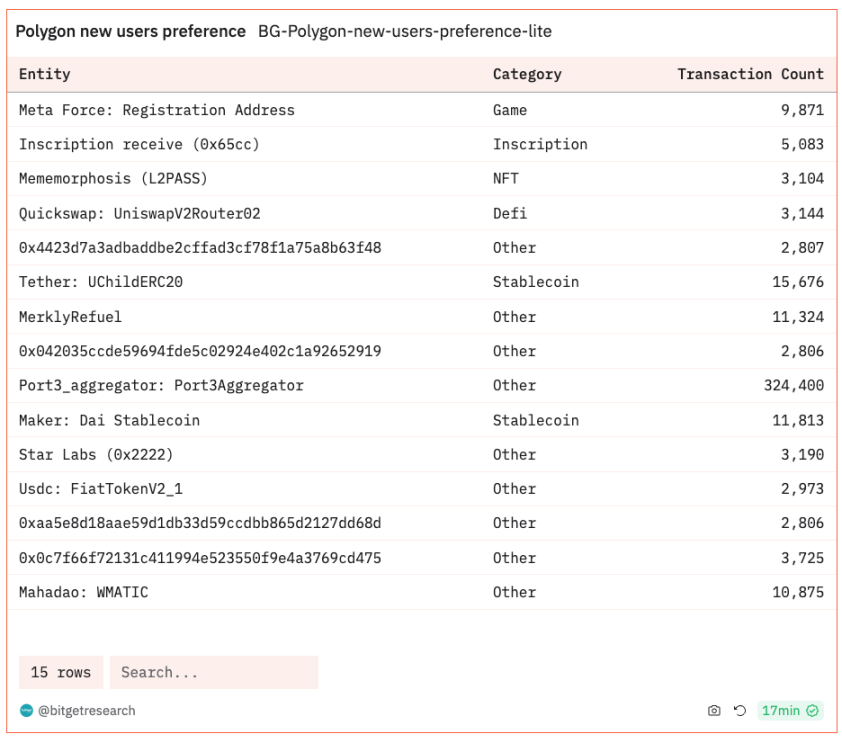
Task: Select the Mahadao: WMATIC row
Action: (83, 592)
